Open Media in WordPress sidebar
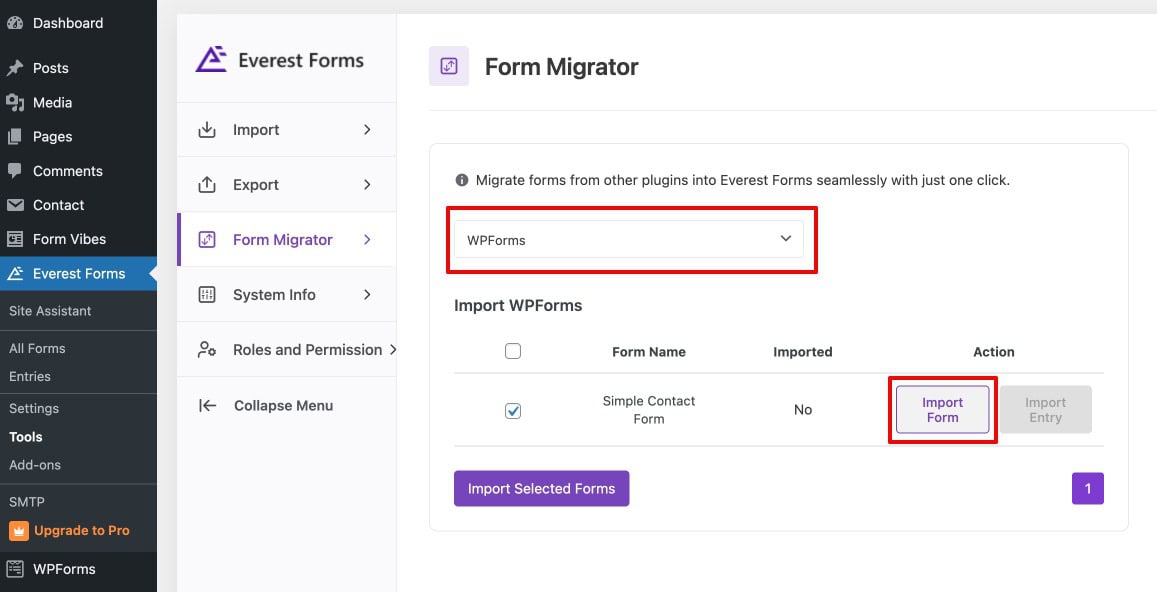Image resolution: width=1157 pixels, height=592 pixels. point(78,103)
